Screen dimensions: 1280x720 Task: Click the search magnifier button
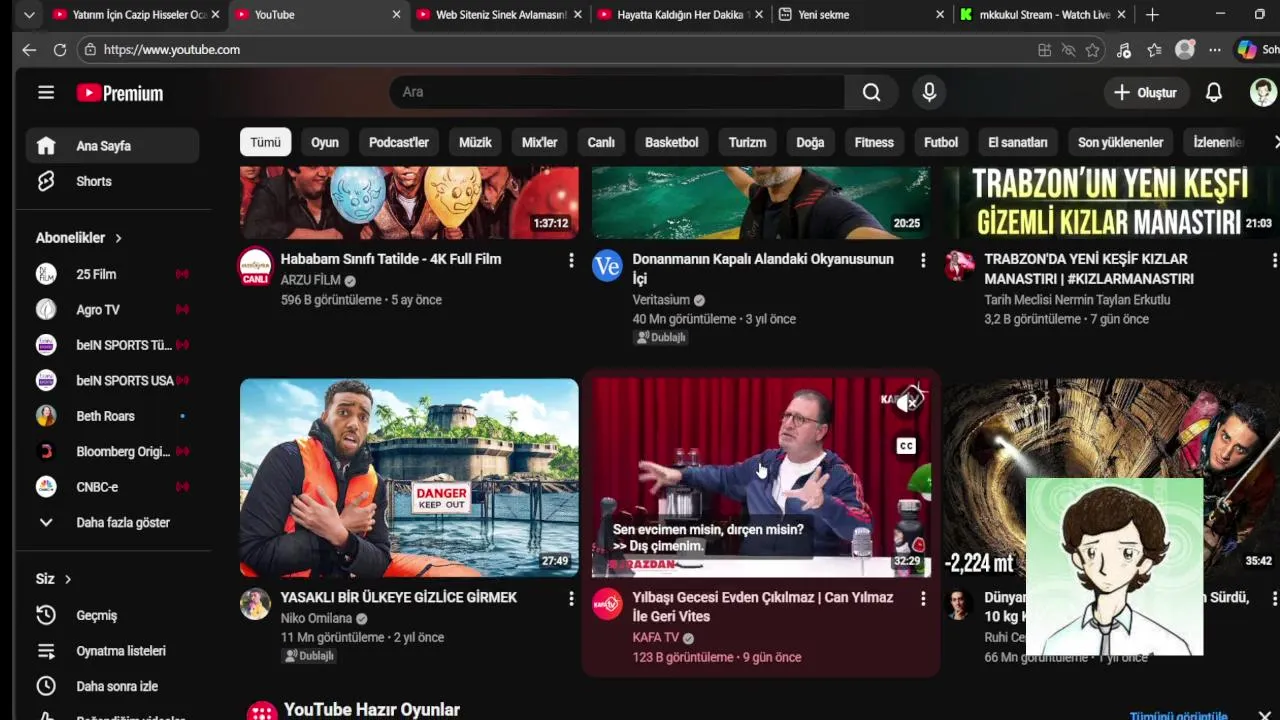click(x=871, y=92)
